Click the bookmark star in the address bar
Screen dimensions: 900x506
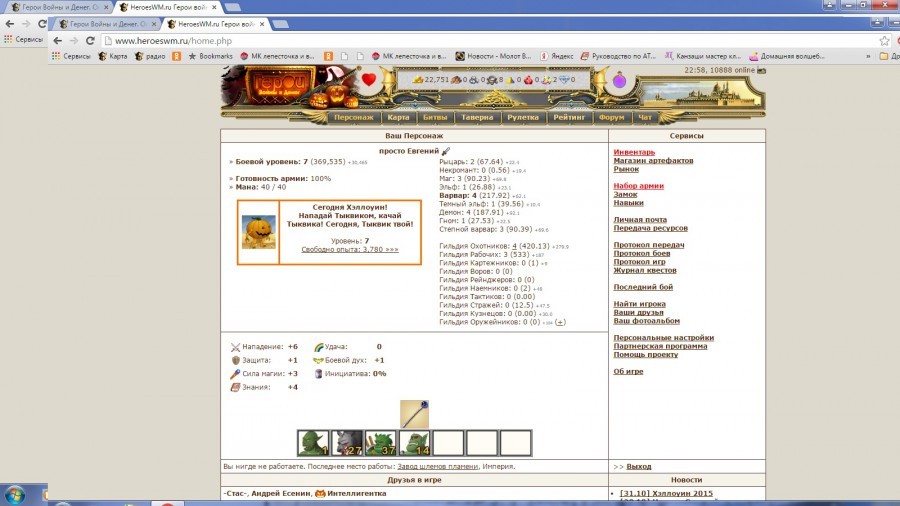pyautogui.click(x=885, y=41)
